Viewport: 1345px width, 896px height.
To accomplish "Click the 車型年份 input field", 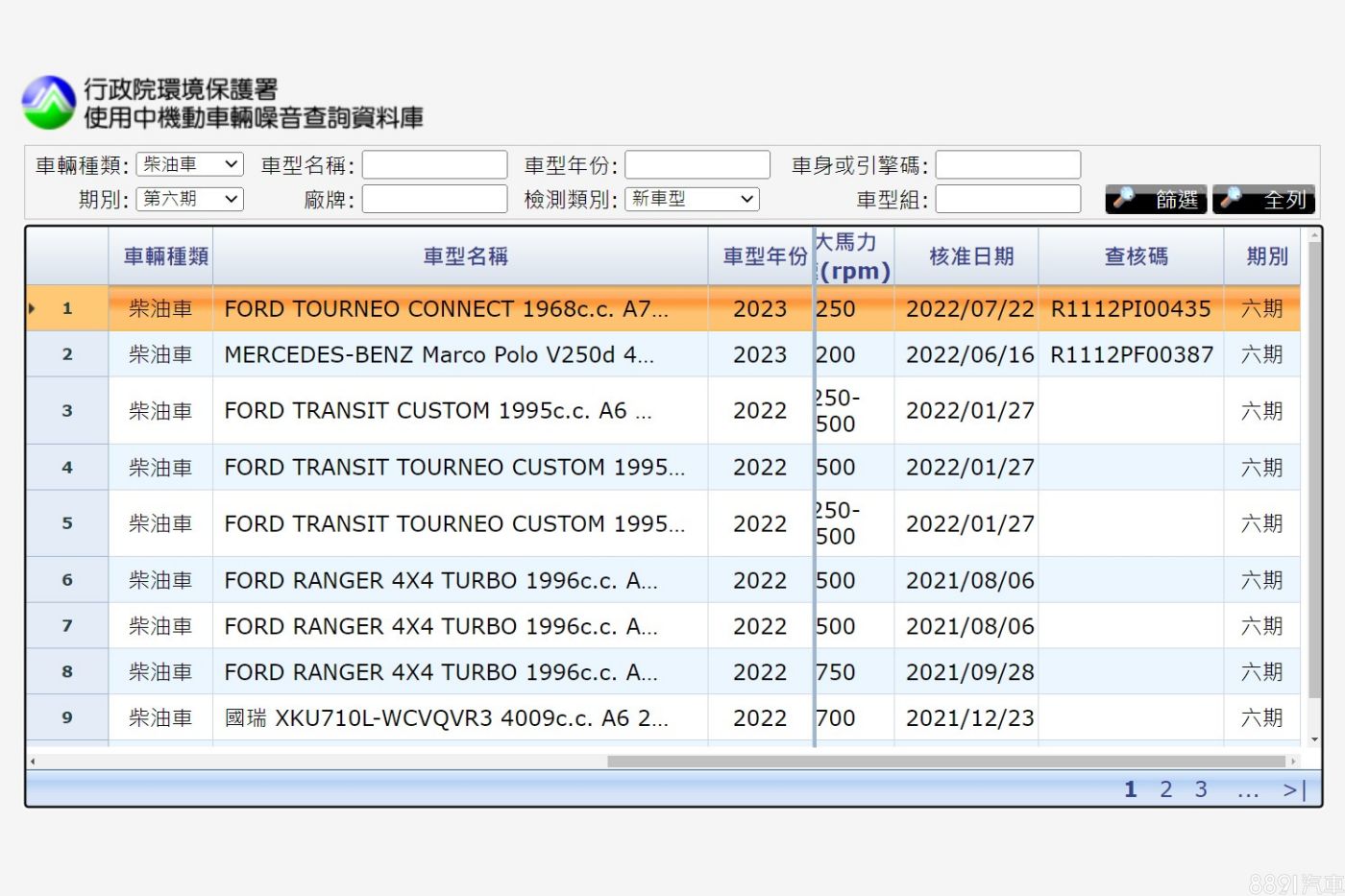I will pos(697,164).
